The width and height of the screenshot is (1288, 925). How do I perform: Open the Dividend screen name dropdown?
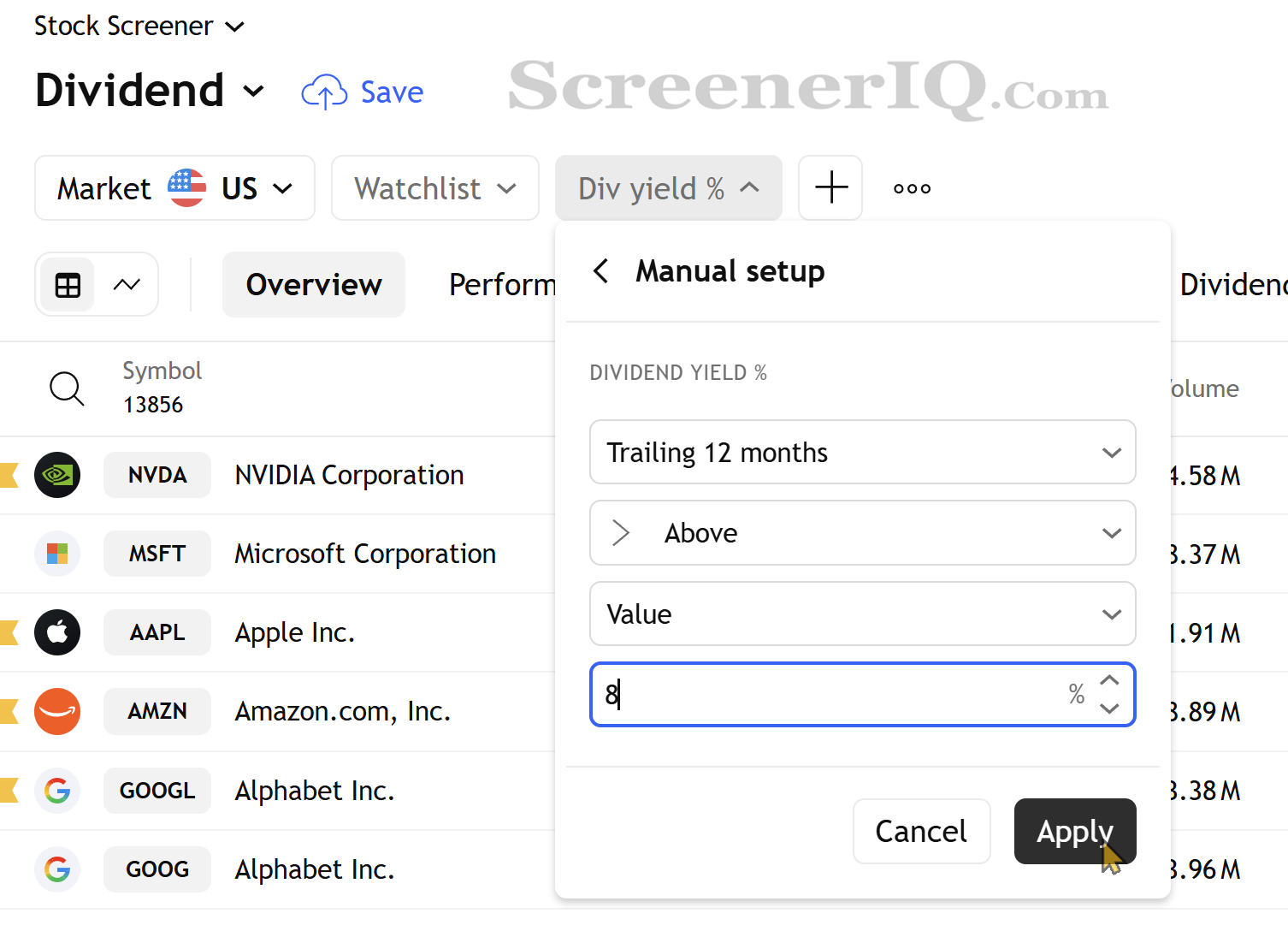(x=150, y=91)
